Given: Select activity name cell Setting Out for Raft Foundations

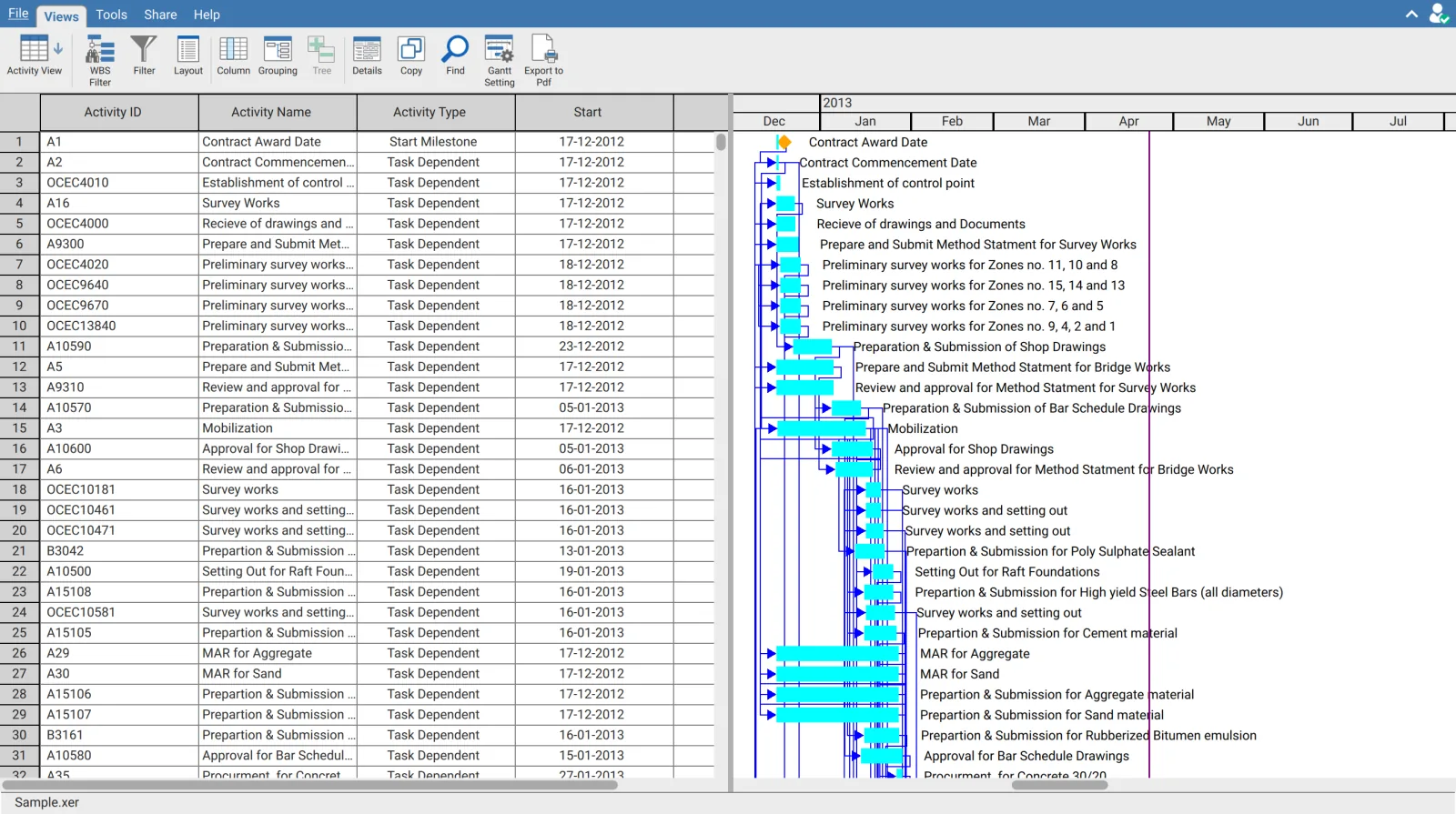Looking at the screenshot, I should [278, 571].
